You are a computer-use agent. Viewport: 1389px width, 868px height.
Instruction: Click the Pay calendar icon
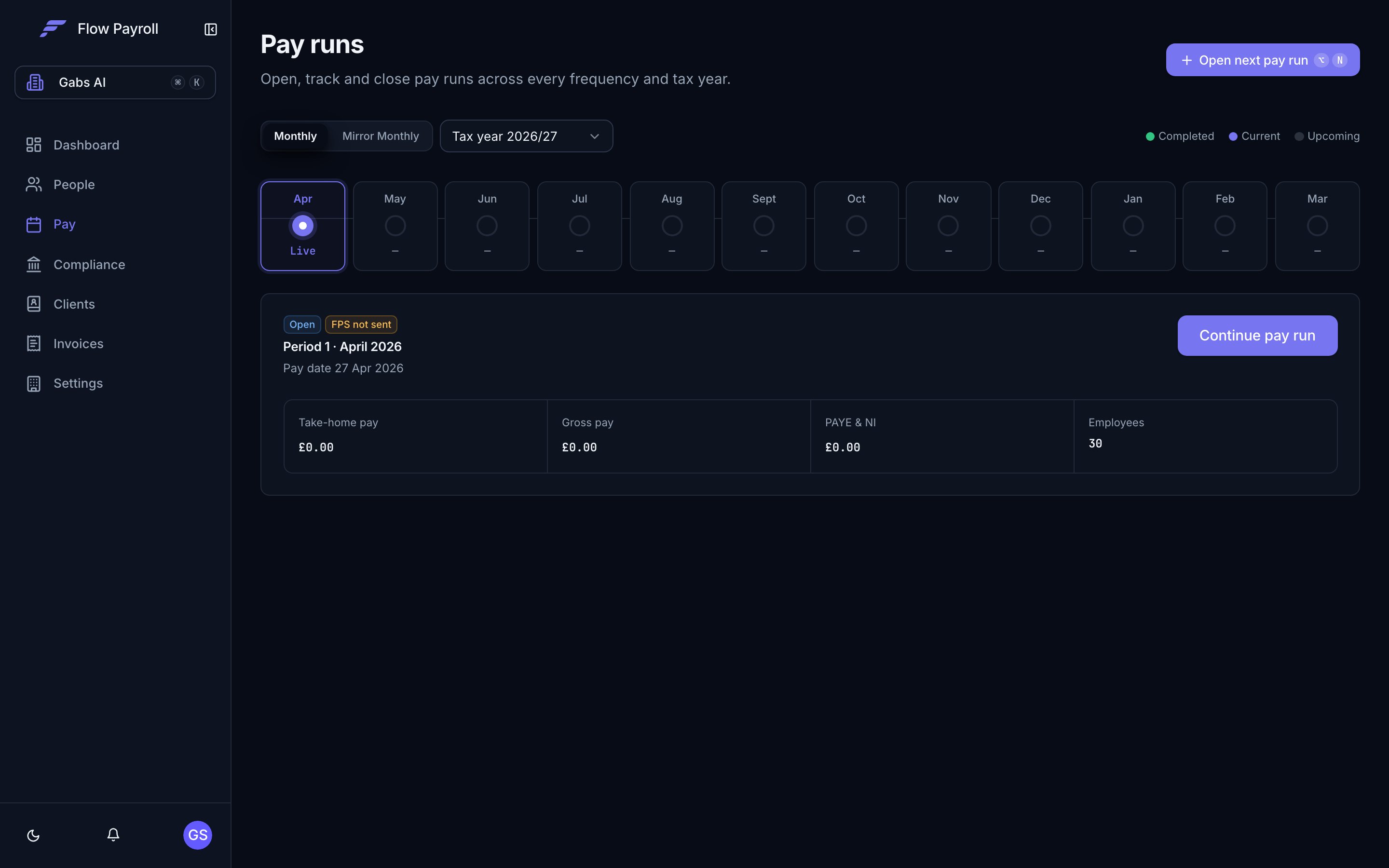click(x=34, y=224)
